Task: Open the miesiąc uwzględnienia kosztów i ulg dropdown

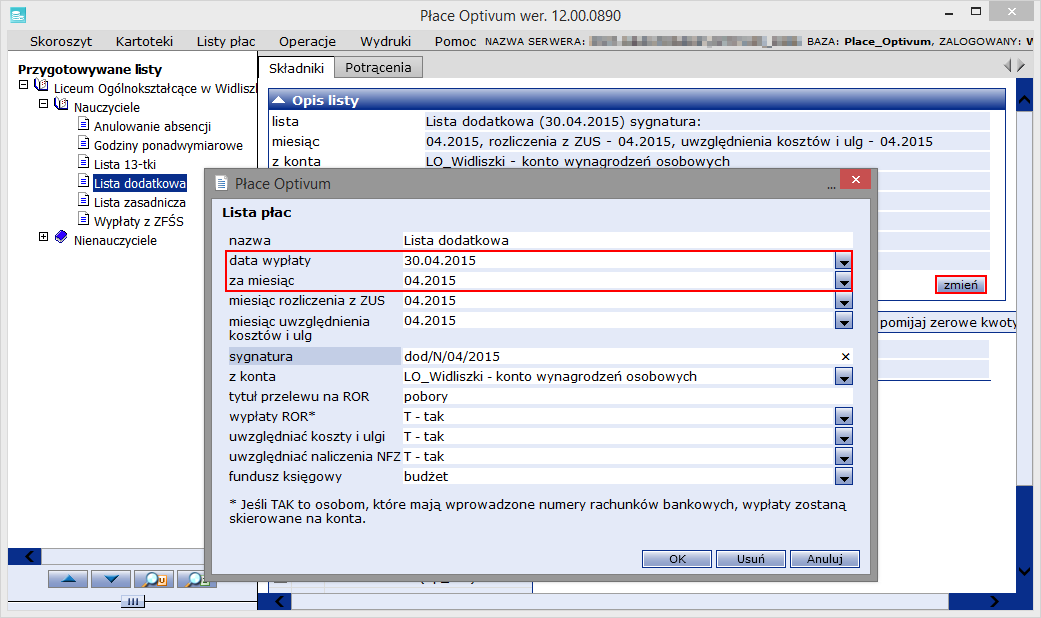Action: [x=843, y=321]
